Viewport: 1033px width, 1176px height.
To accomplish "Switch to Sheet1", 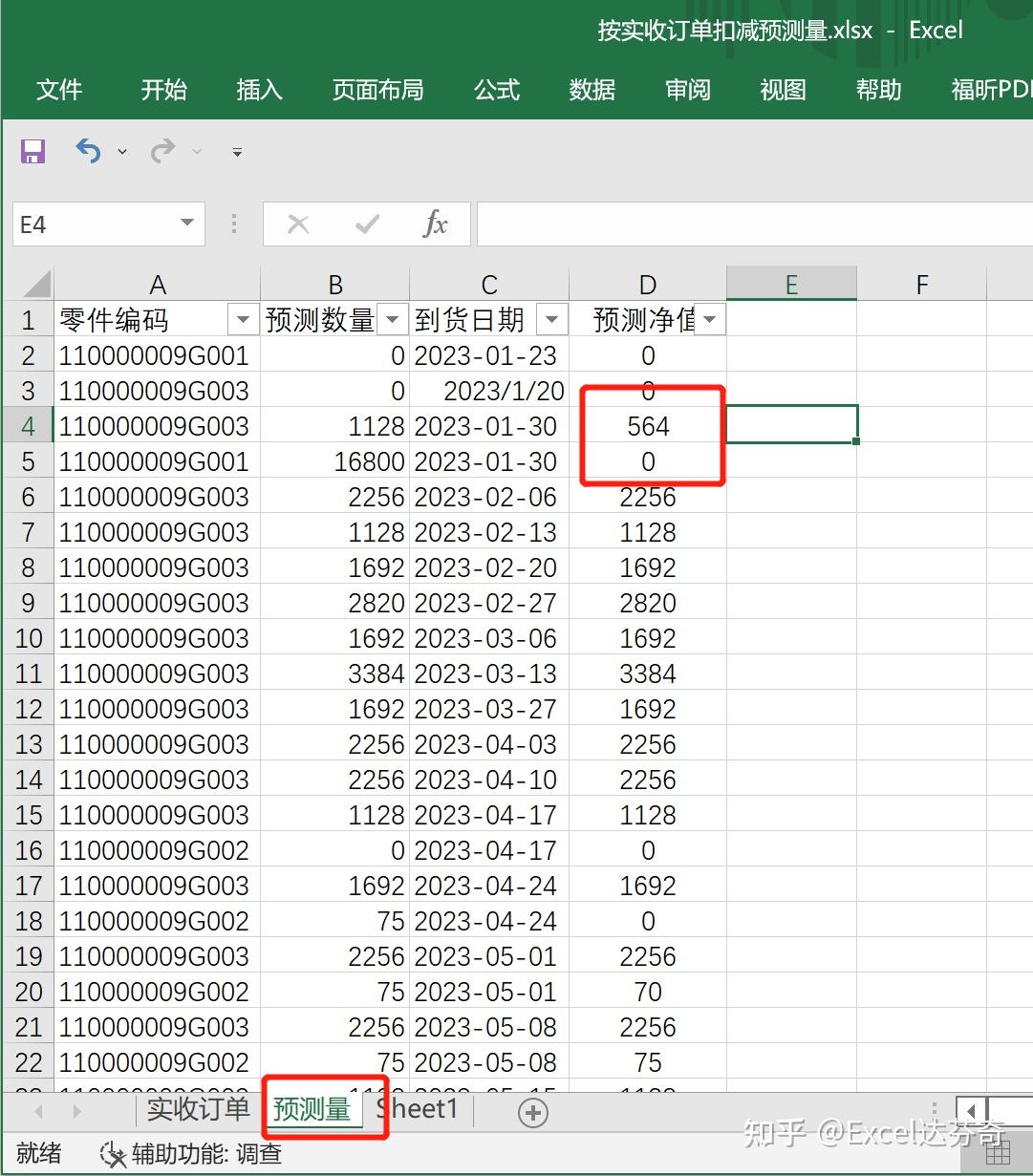I will point(417,1109).
